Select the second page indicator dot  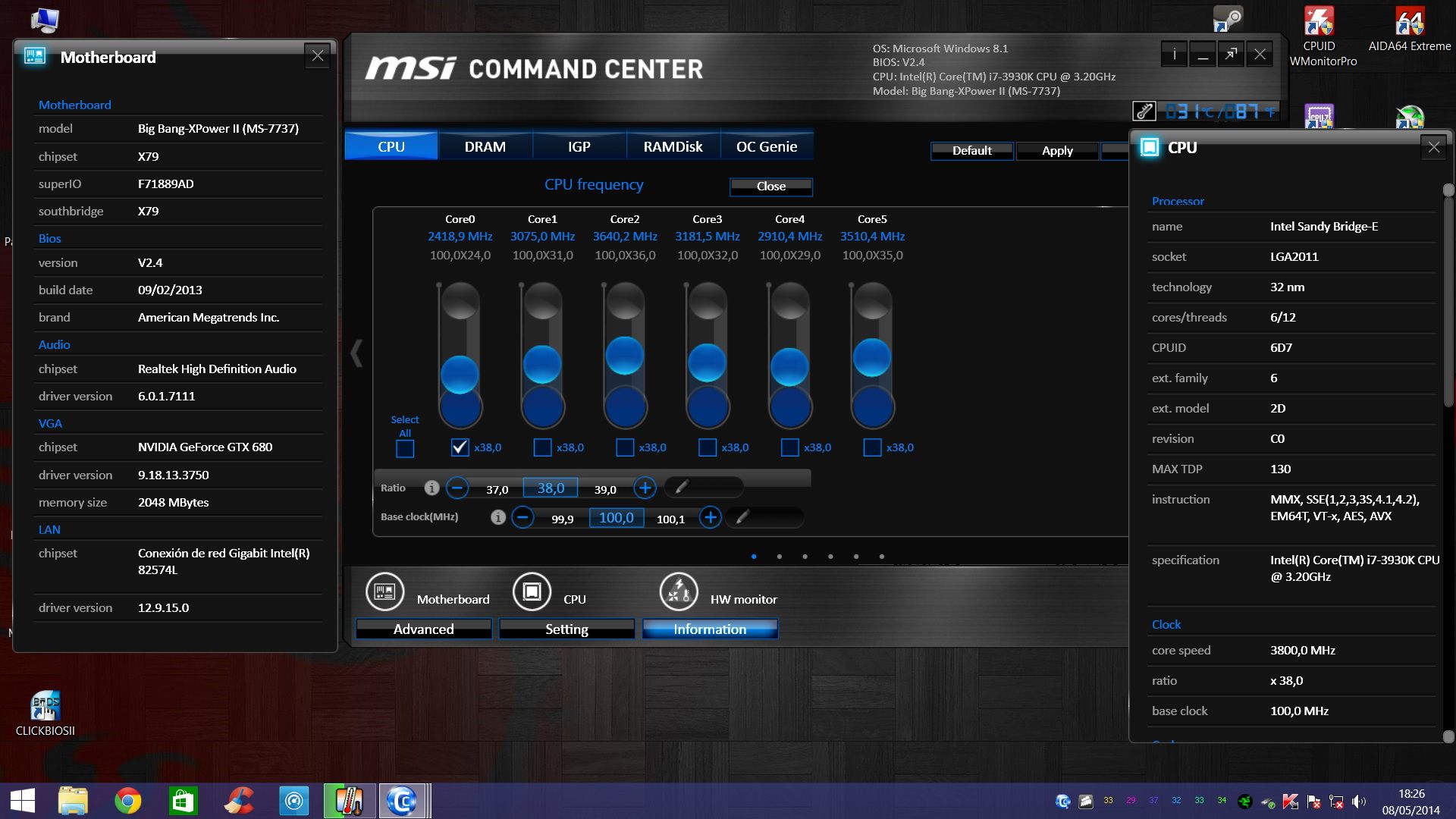click(780, 557)
